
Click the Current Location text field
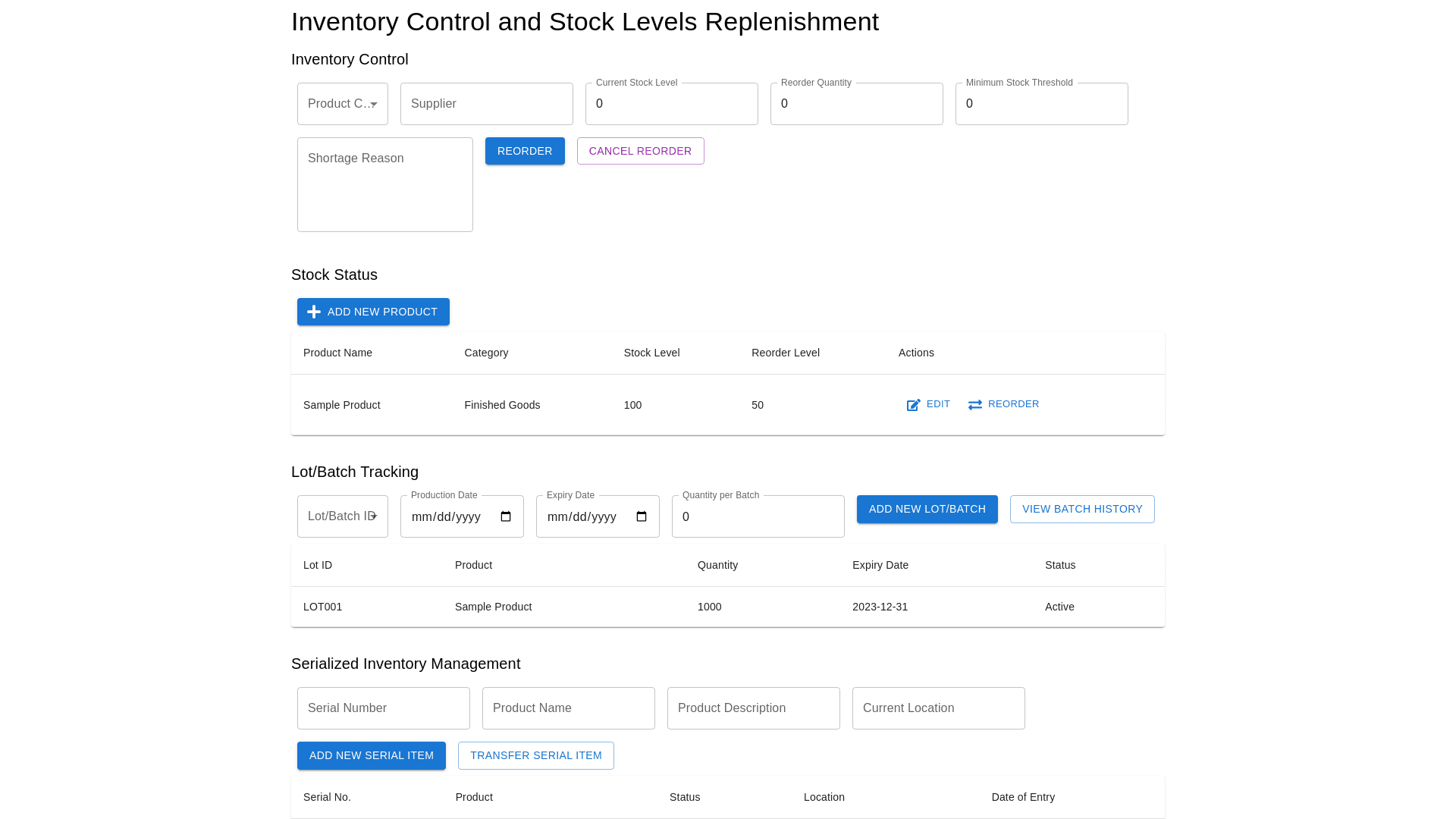tap(938, 708)
